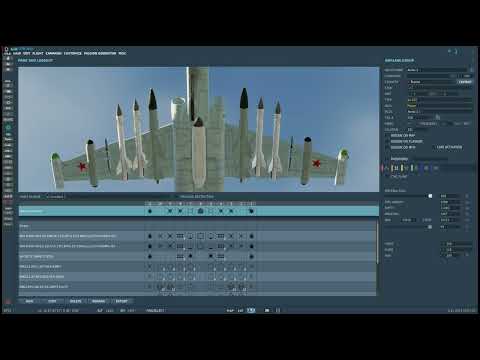The height and width of the screenshot is (360, 480).
Task: Toggle the HIDDEN ON PLANNER checkbox
Action: click(388, 141)
